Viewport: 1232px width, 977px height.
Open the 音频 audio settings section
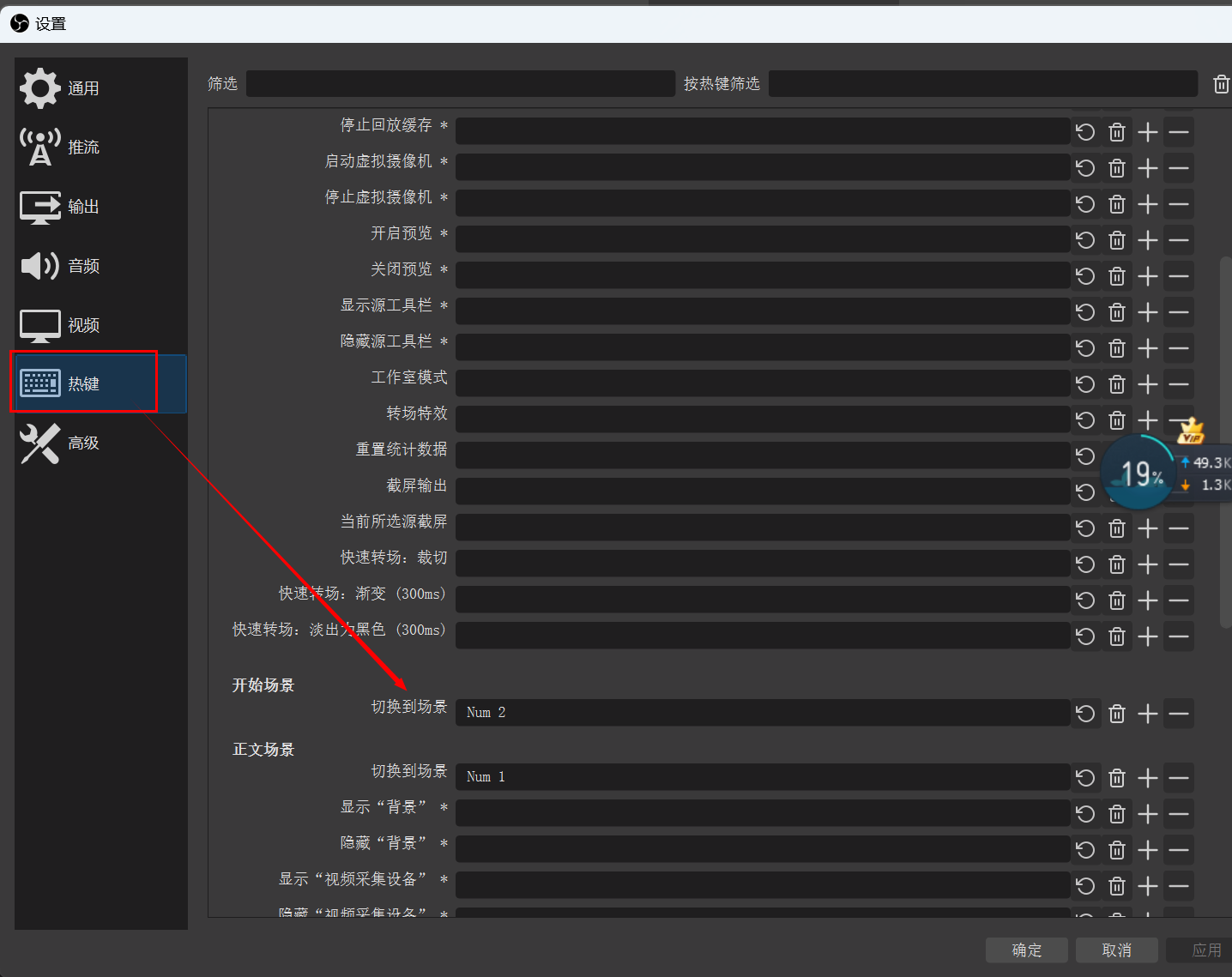(101, 266)
